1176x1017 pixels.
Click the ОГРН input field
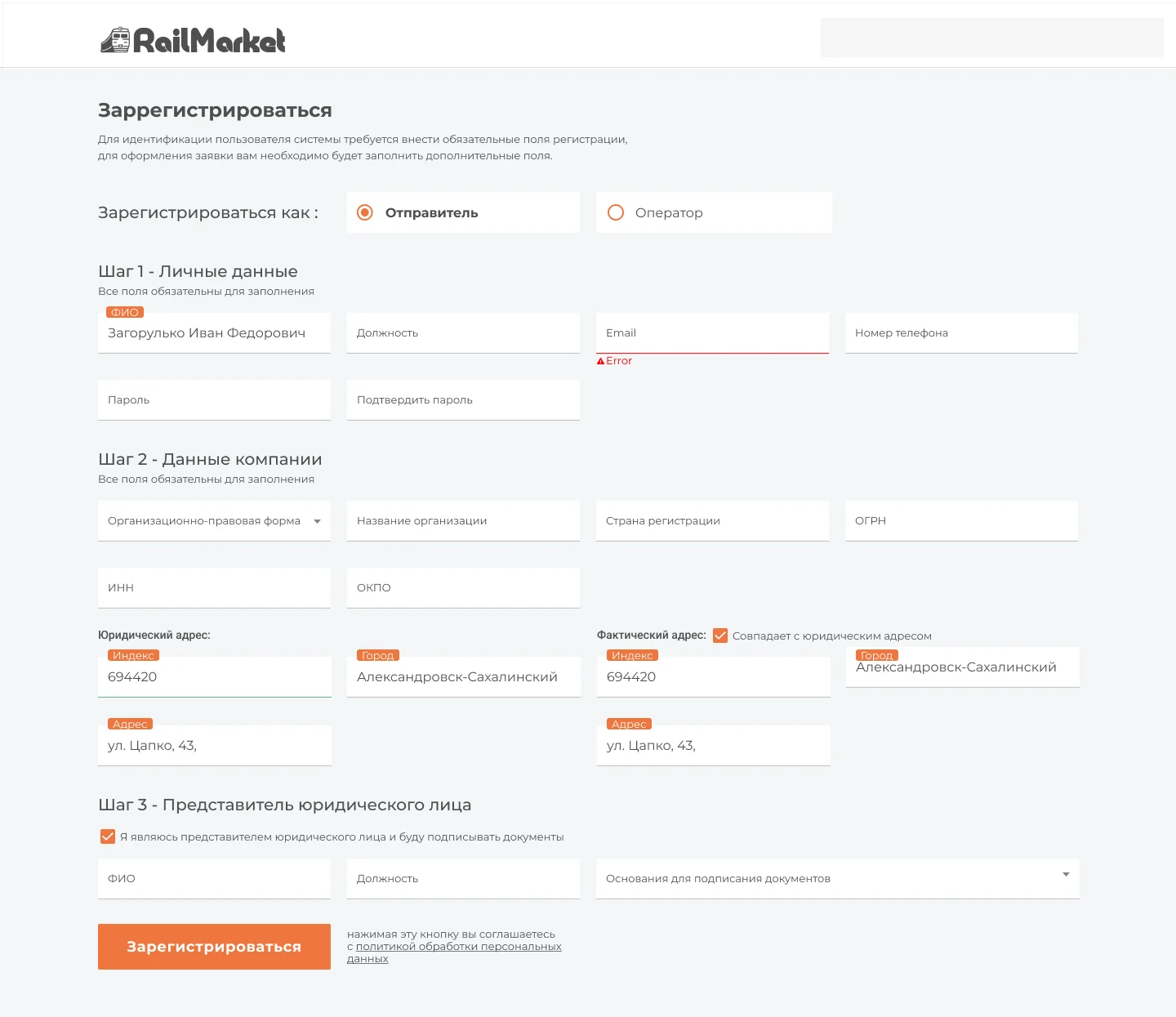961,521
